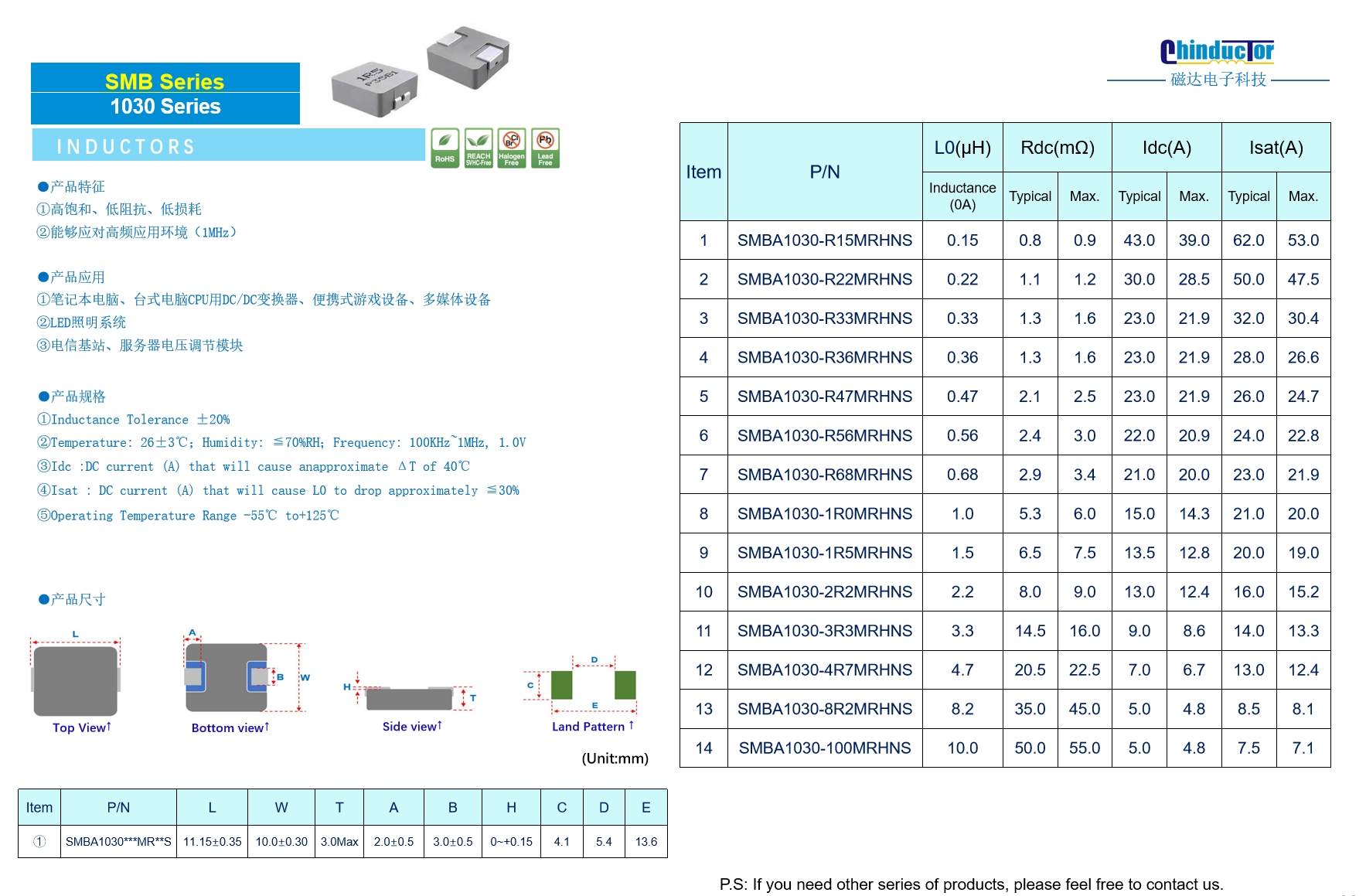The height and width of the screenshot is (896, 1366).
Task: Click the REACH SVHC-Free badge icon
Action: click(x=479, y=148)
